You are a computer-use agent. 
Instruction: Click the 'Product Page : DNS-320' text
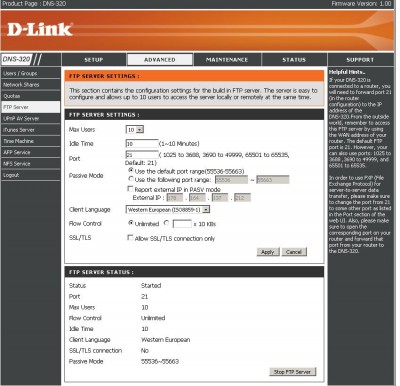[34, 4]
